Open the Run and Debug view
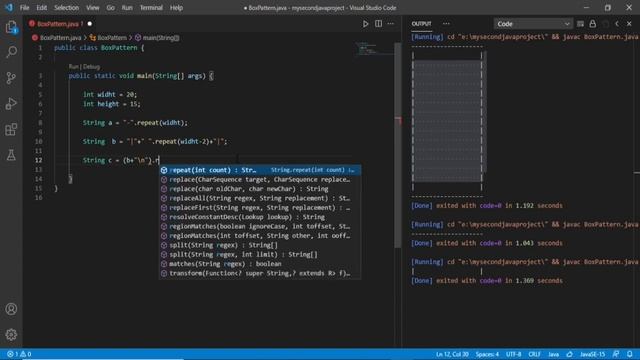 11,104
